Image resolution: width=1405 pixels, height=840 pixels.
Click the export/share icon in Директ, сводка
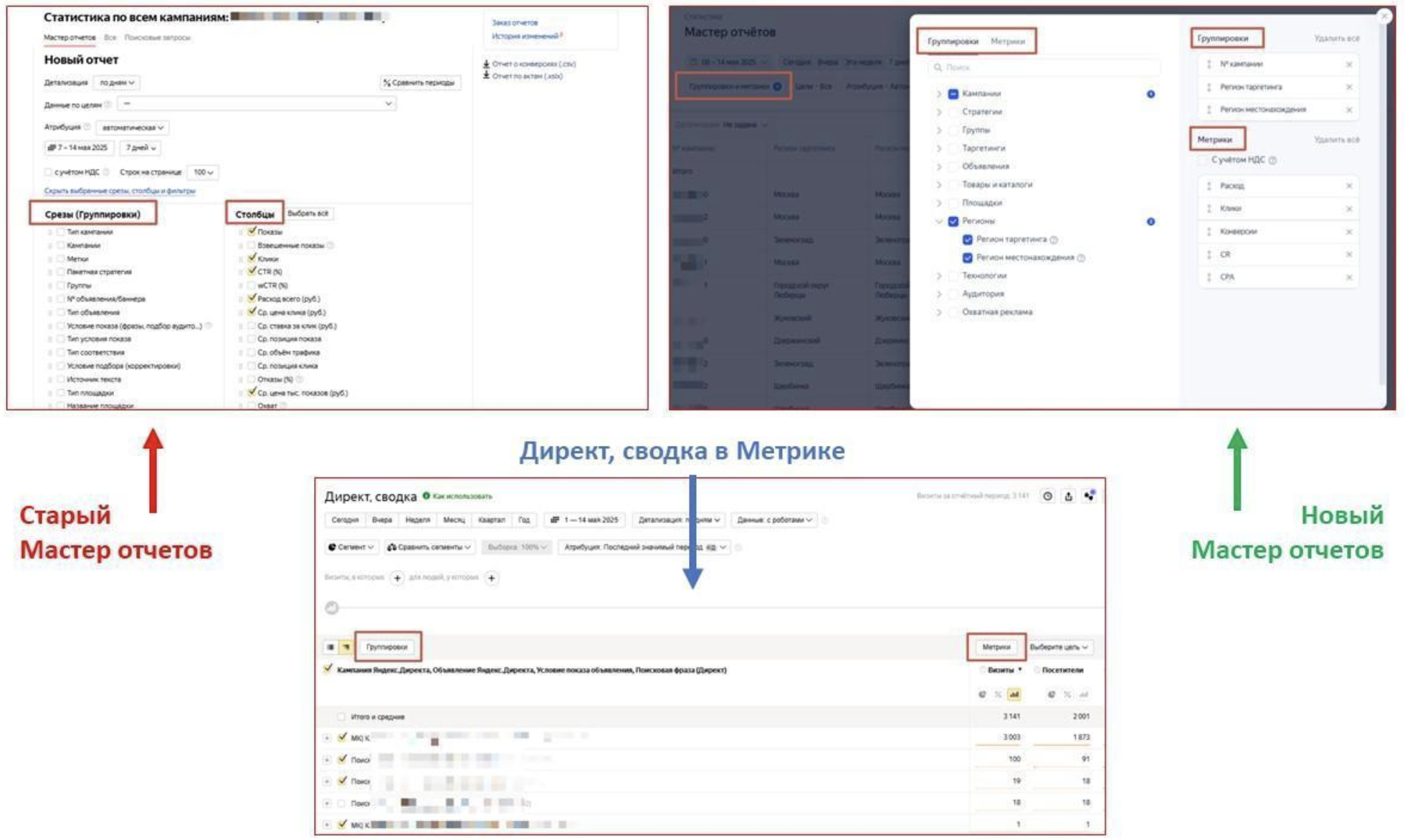pos(1068,496)
